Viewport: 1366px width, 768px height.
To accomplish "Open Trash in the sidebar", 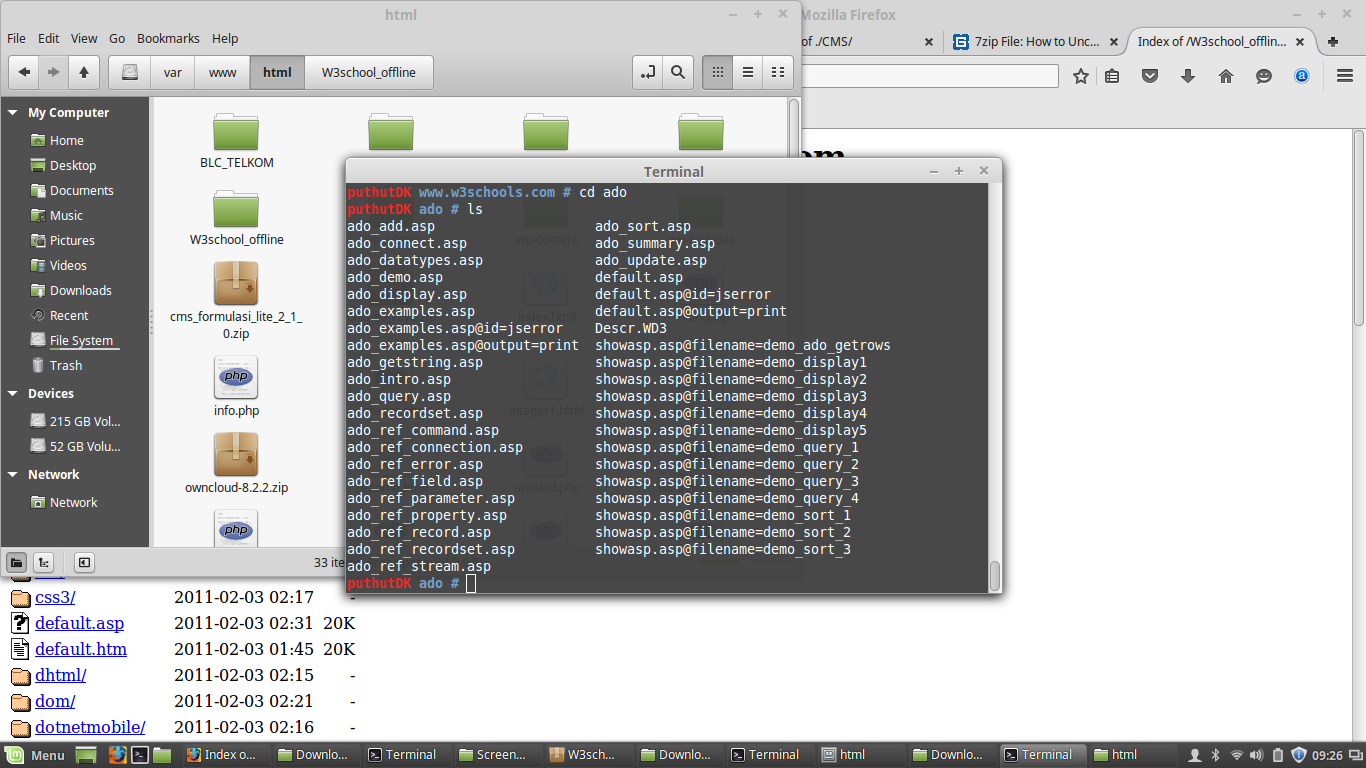I will click(66, 365).
